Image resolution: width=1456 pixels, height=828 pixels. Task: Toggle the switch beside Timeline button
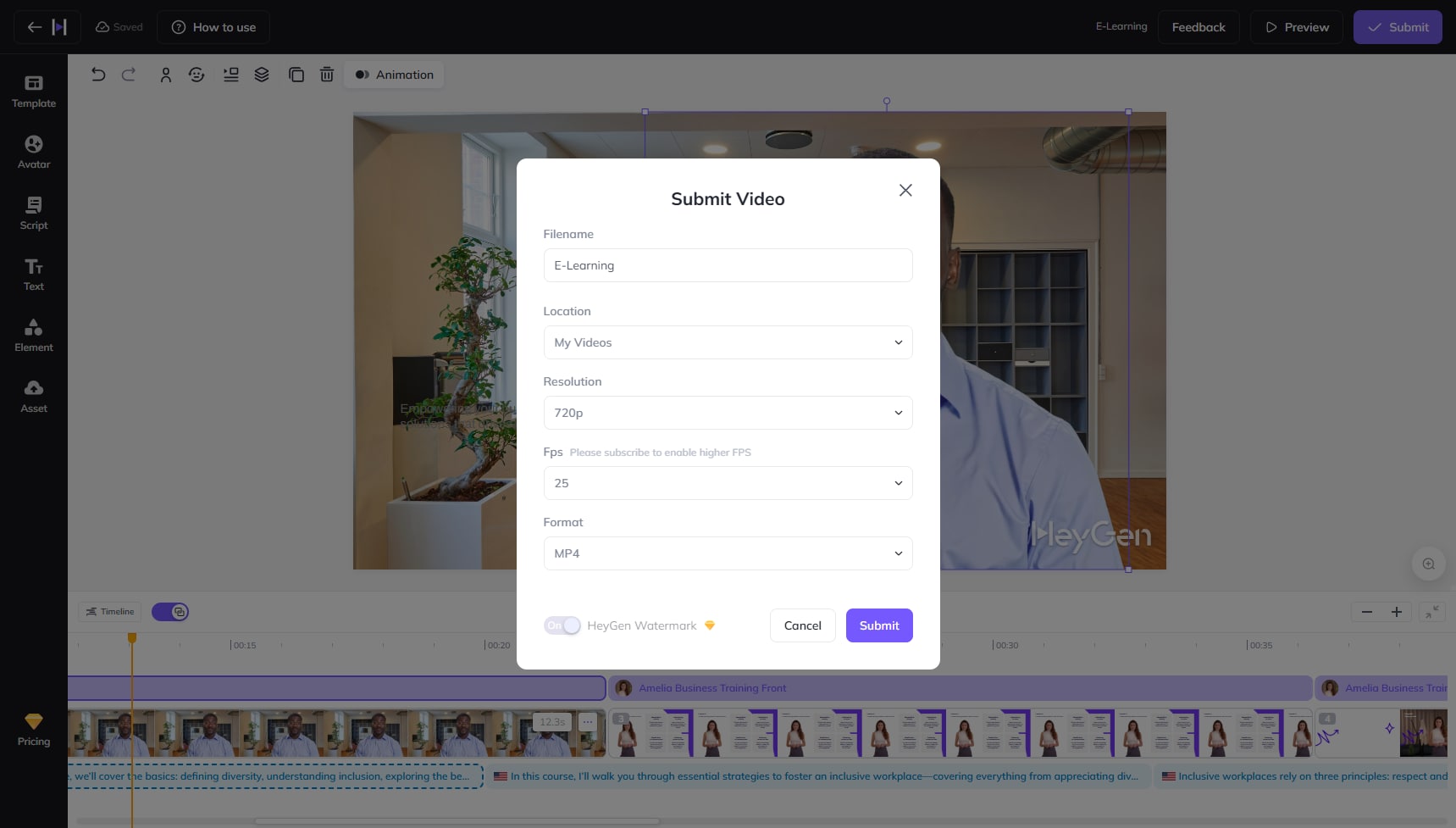170,612
